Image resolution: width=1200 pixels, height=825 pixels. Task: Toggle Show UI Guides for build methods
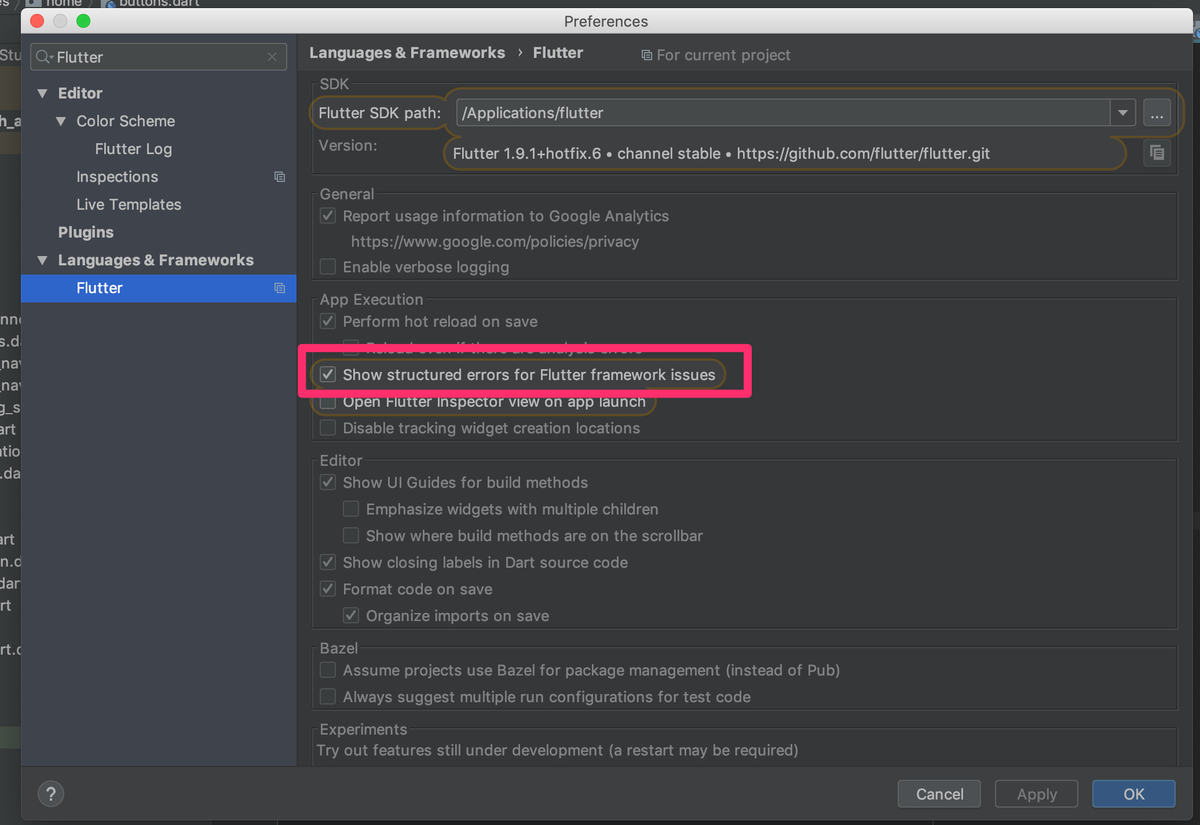(328, 482)
